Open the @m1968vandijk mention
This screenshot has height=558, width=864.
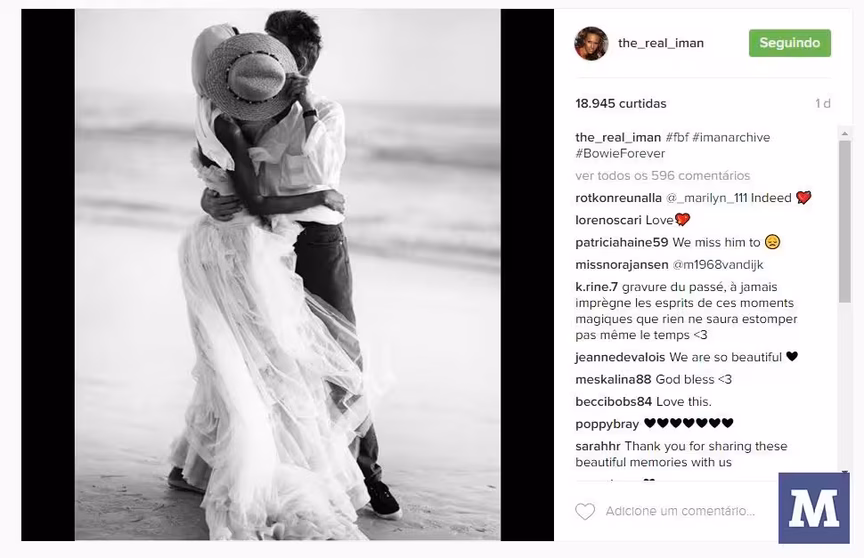(717, 264)
